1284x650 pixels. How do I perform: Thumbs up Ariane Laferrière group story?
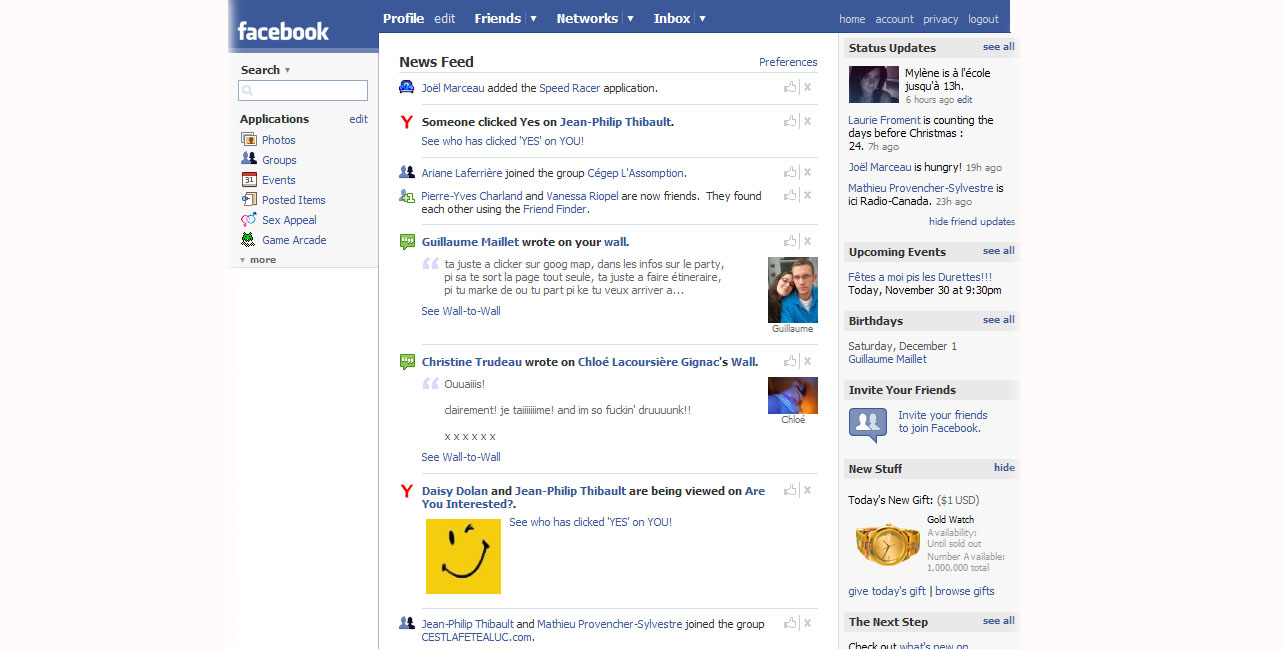tap(790, 172)
